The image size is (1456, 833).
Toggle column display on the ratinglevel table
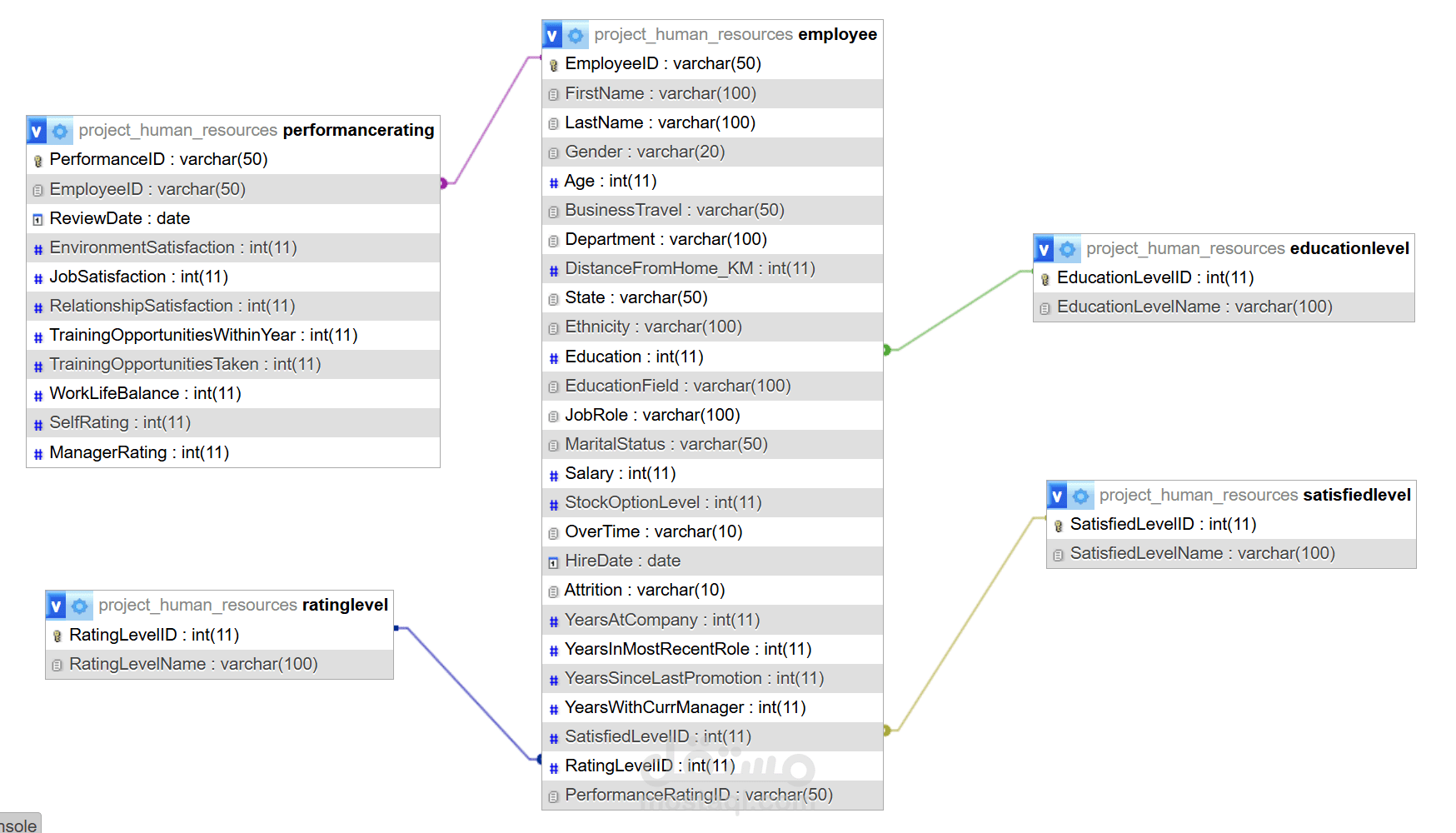pyautogui.click(x=56, y=606)
